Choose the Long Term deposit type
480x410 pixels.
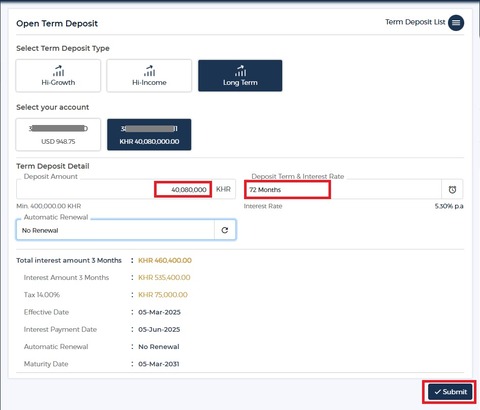pyautogui.click(x=240, y=76)
